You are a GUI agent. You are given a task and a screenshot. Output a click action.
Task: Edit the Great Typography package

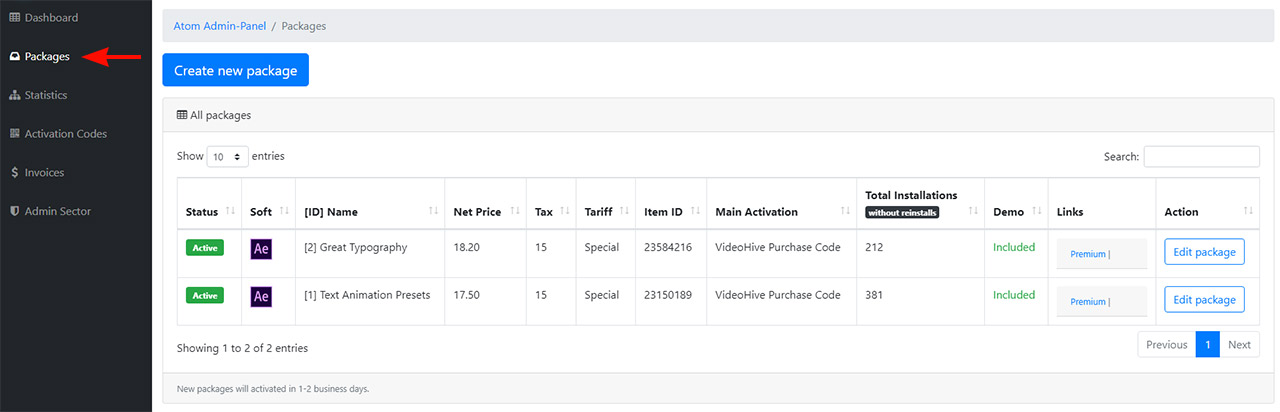click(x=1204, y=251)
